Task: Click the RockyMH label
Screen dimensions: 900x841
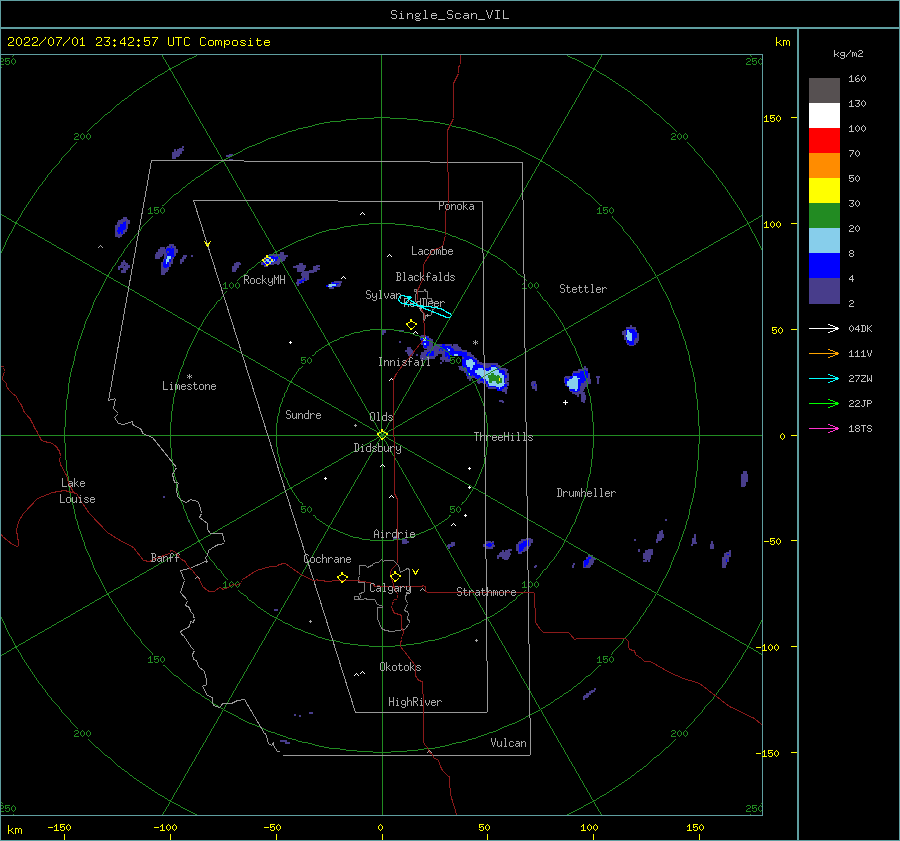Action: point(264,280)
